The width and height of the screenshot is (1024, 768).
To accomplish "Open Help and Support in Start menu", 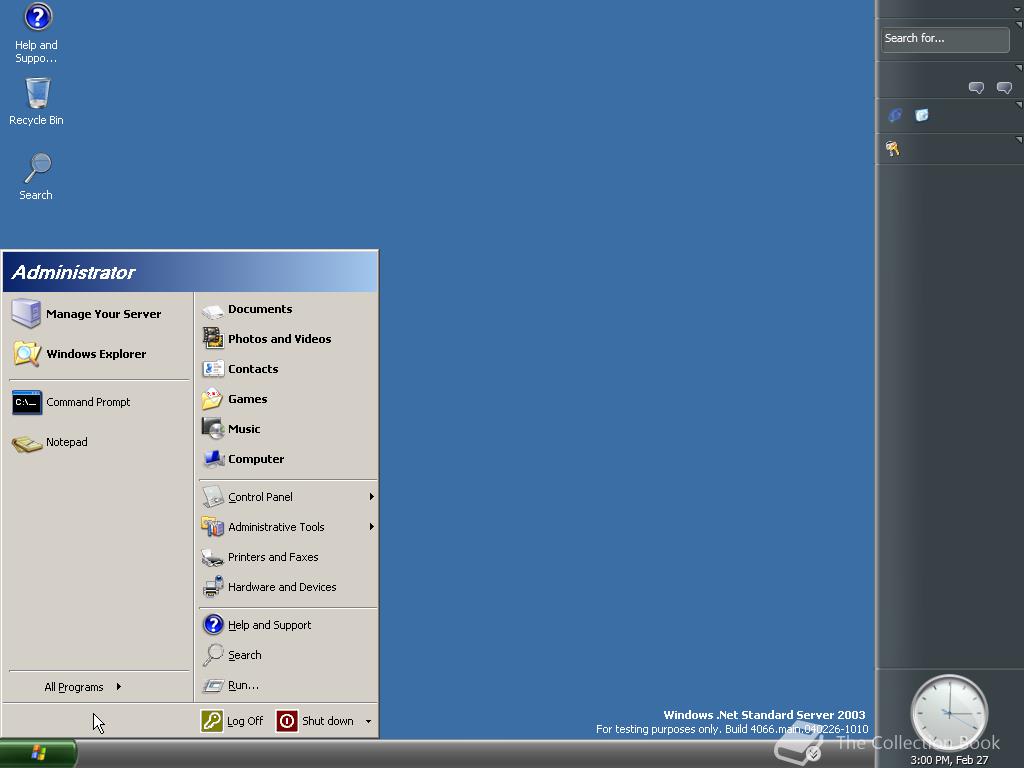I will pos(287,625).
